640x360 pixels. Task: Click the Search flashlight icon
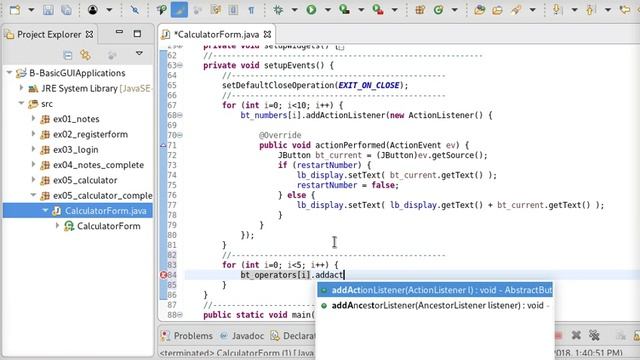tap(516, 10)
